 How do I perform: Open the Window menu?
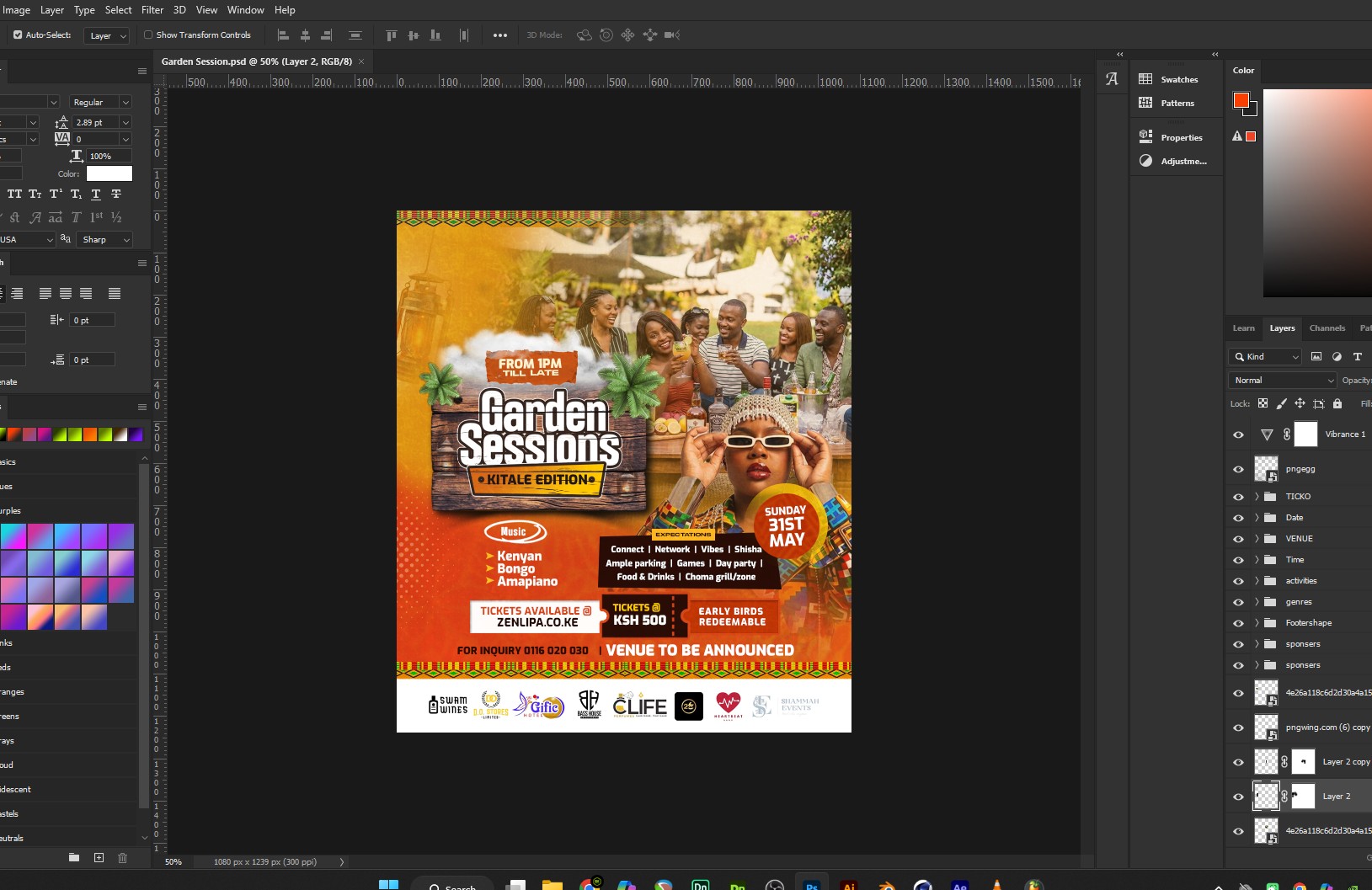click(x=245, y=10)
